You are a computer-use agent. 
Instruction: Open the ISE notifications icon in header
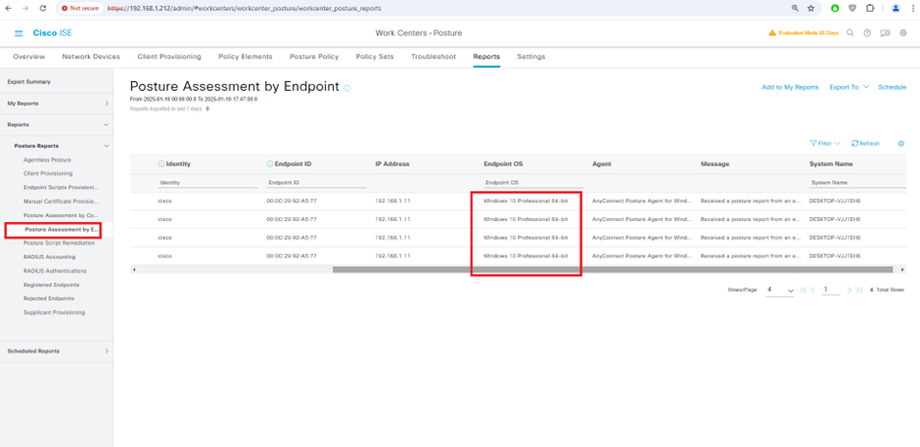tap(885, 33)
